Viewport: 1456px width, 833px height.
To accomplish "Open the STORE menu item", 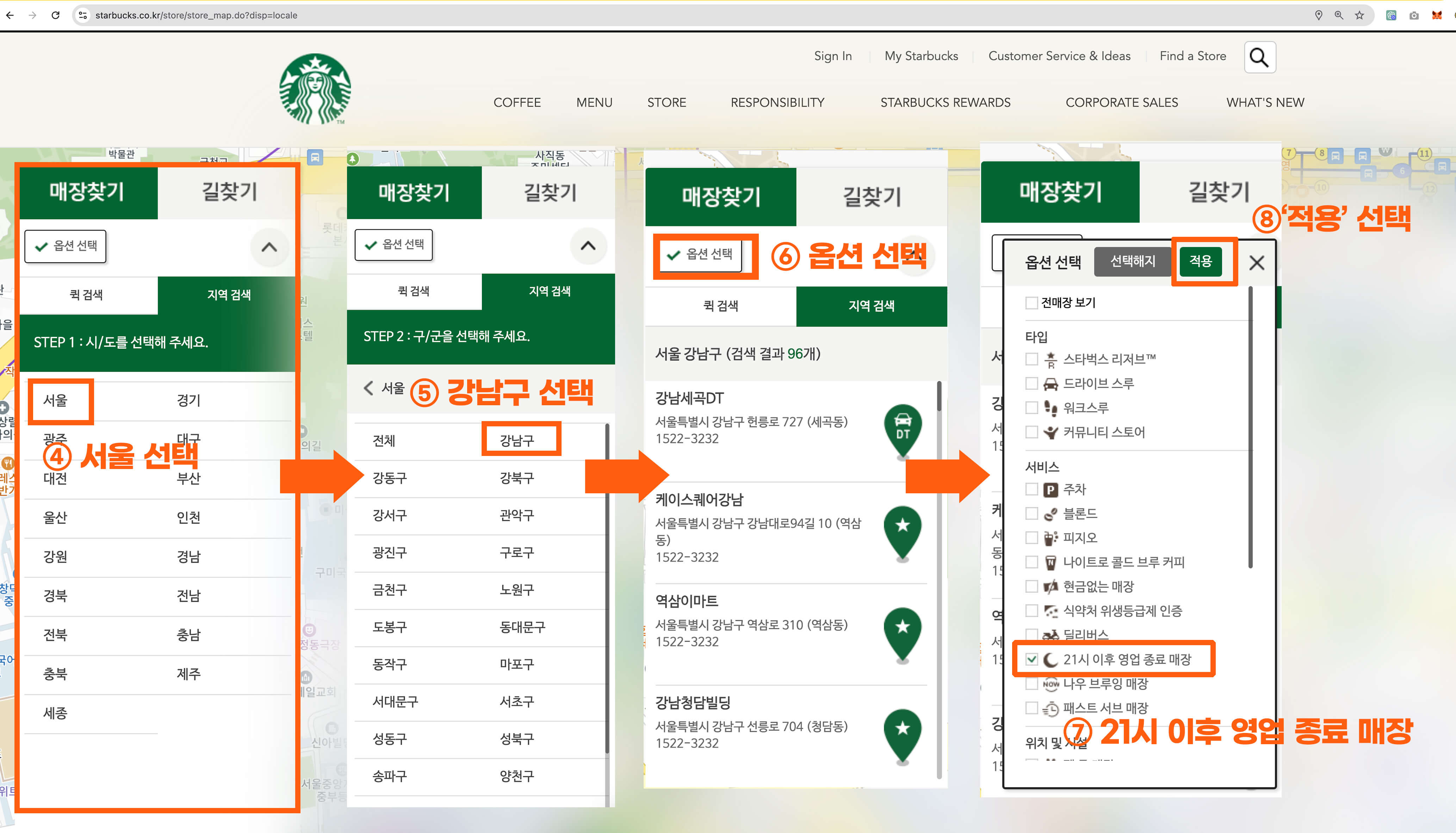I will tap(666, 103).
